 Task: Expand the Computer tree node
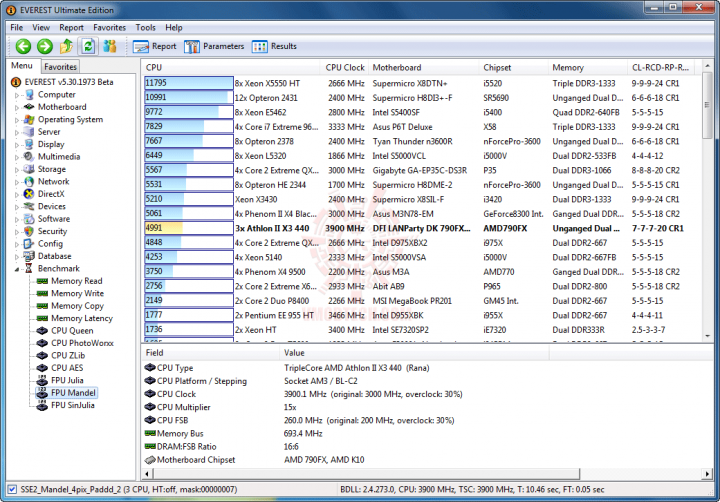pos(17,95)
